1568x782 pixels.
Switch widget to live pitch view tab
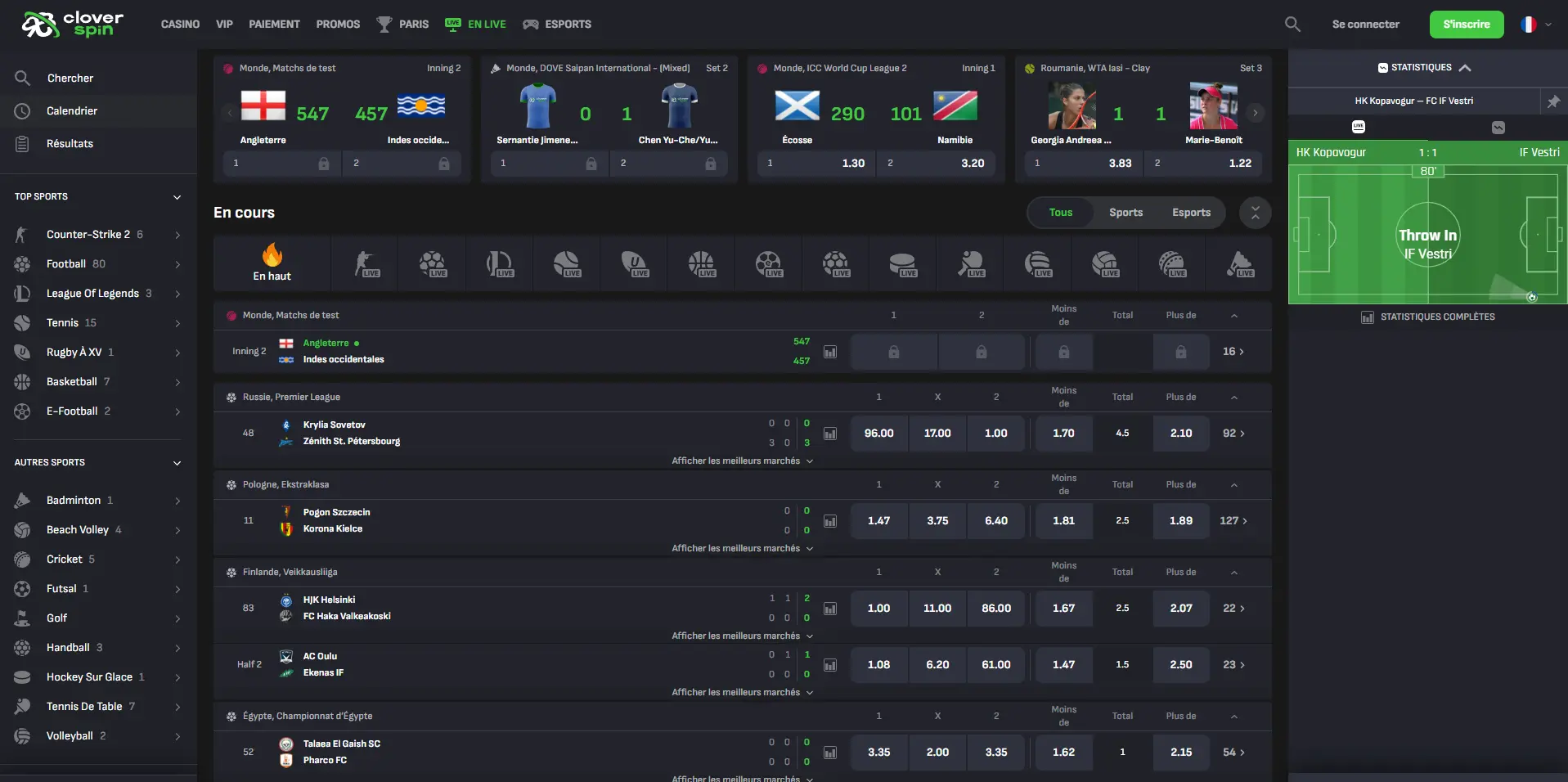pos(1359,127)
